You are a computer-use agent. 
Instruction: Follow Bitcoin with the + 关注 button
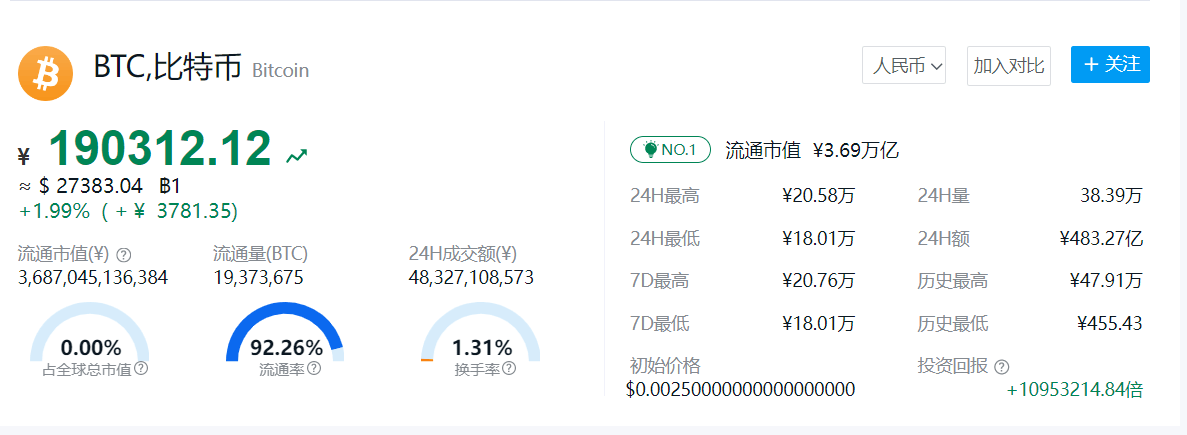point(1110,64)
